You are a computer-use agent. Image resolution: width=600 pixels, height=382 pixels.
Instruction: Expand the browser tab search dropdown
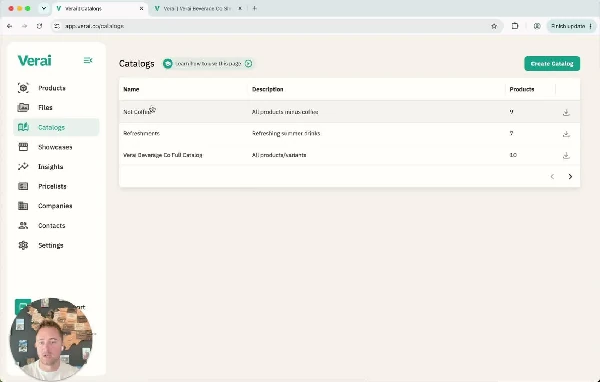[x=44, y=8]
